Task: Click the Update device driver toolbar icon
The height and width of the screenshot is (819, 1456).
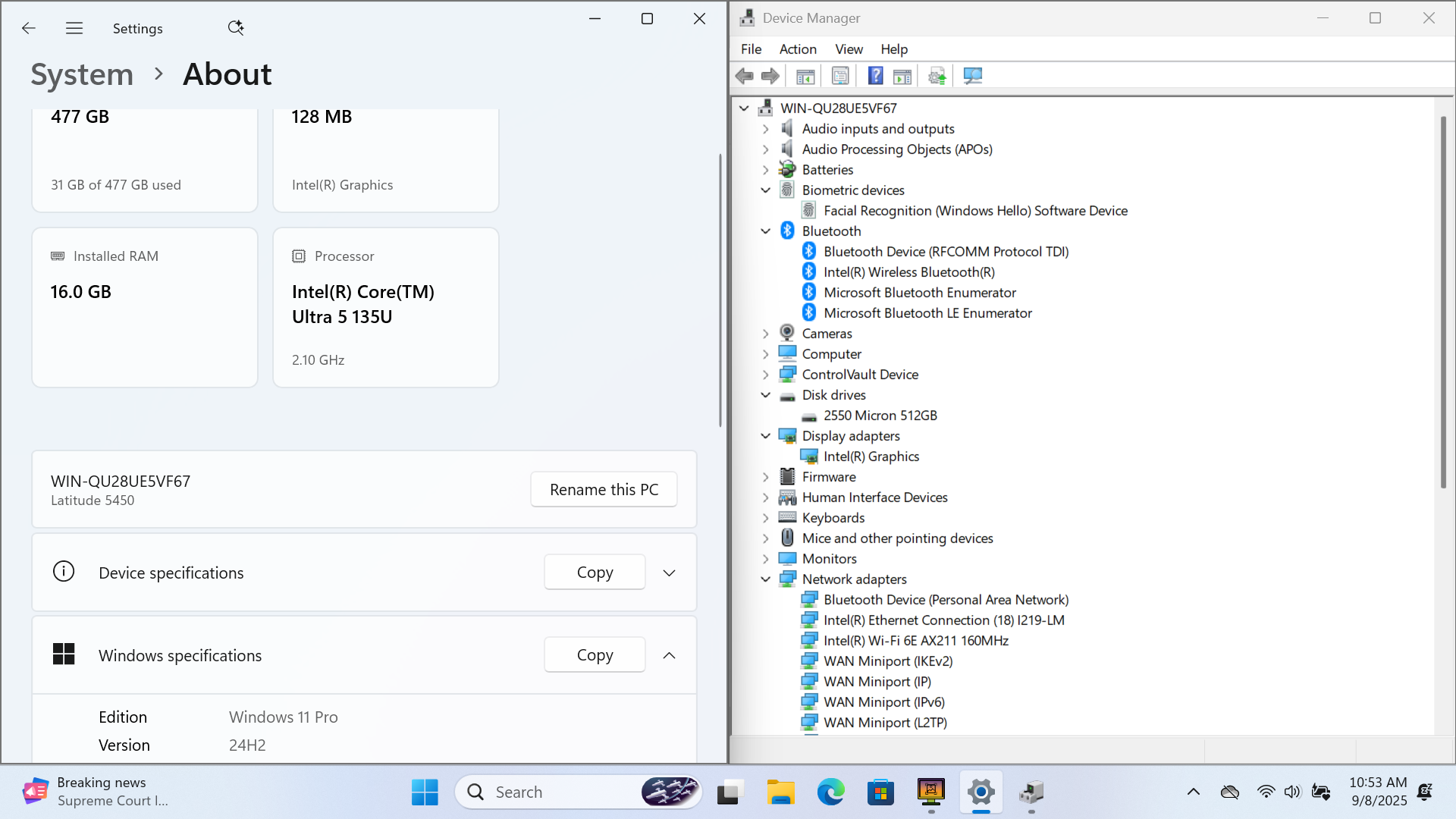Action: click(x=937, y=76)
